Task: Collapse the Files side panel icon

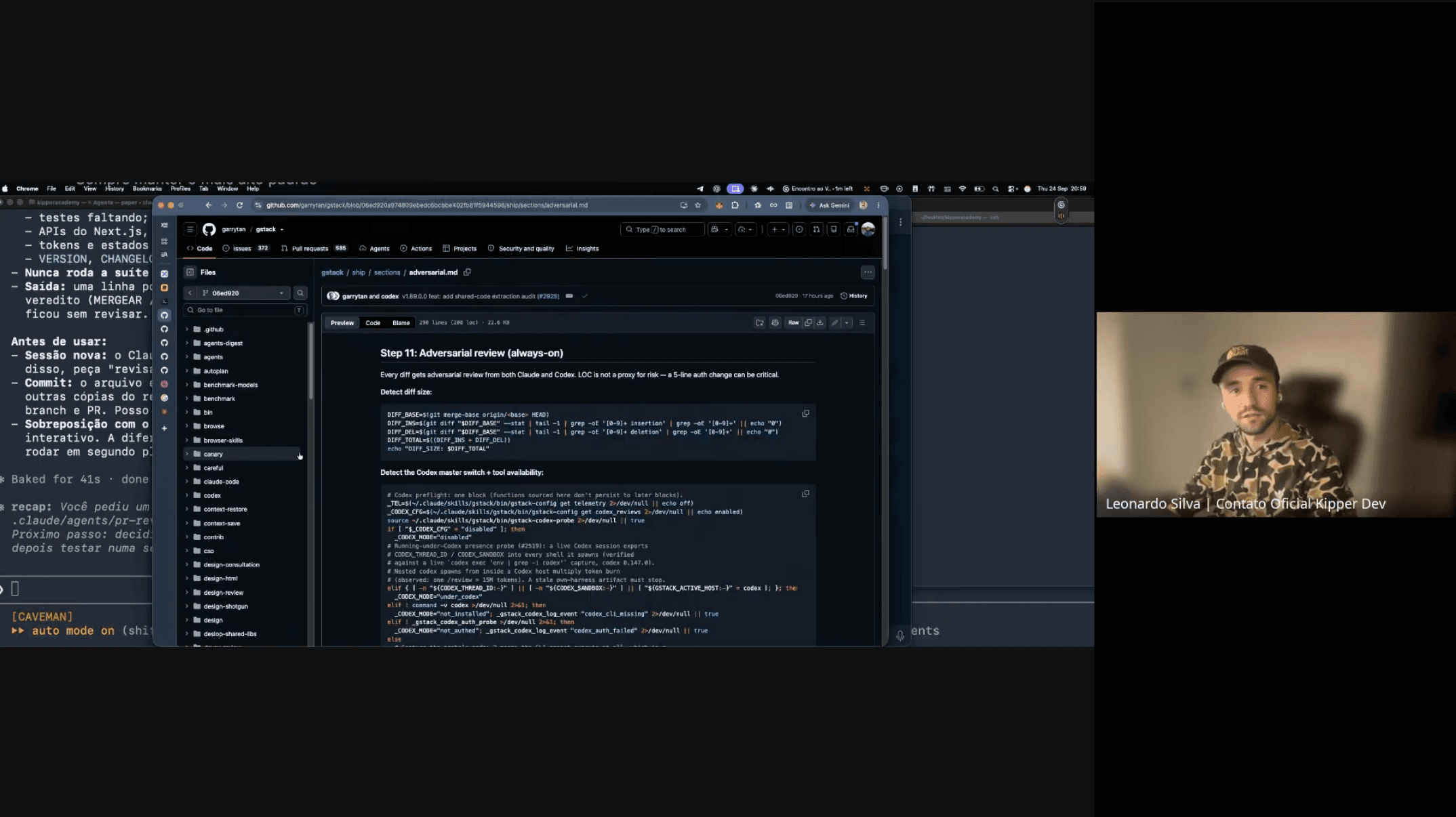Action: click(x=190, y=272)
